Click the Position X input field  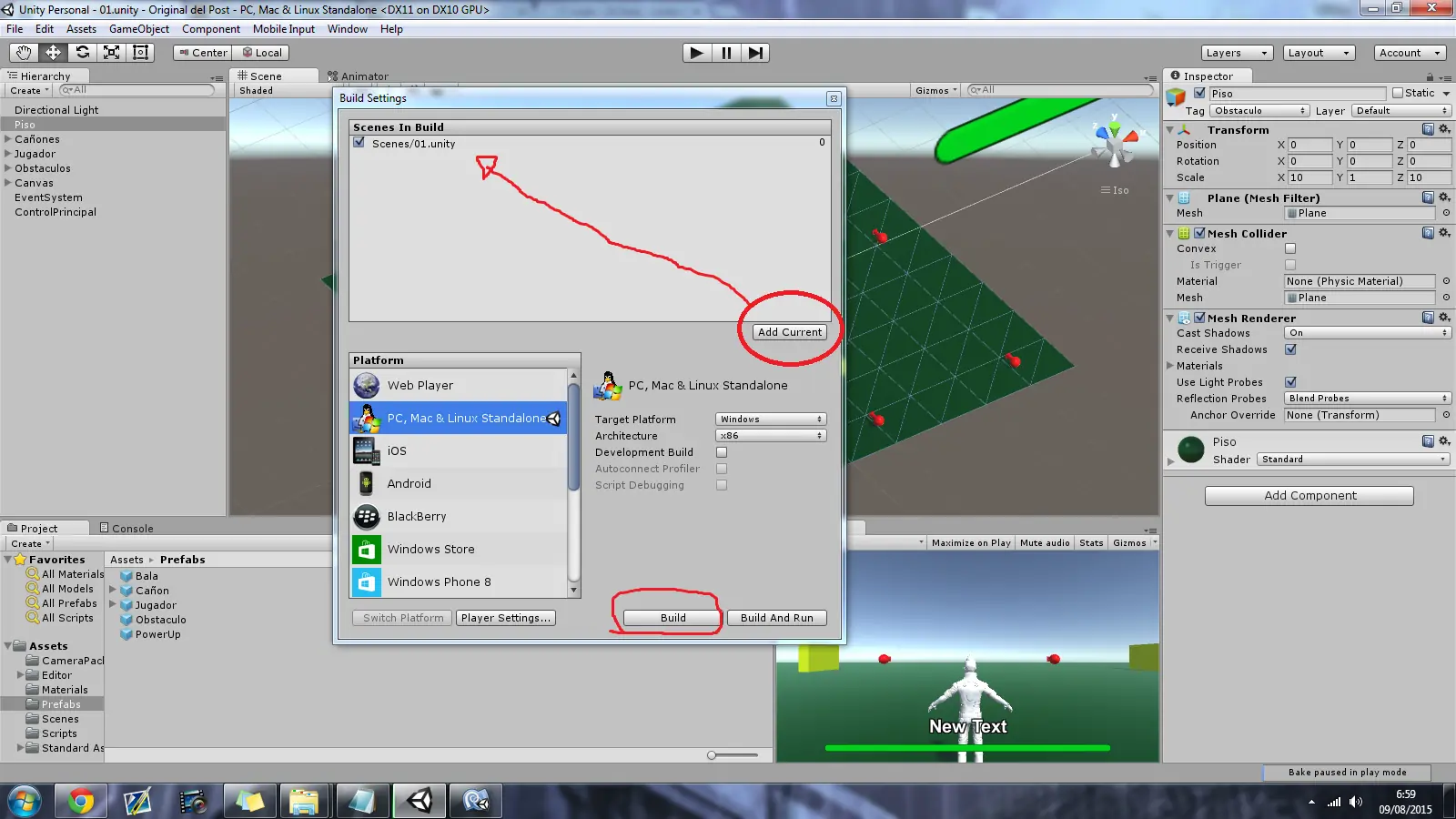tap(1309, 146)
